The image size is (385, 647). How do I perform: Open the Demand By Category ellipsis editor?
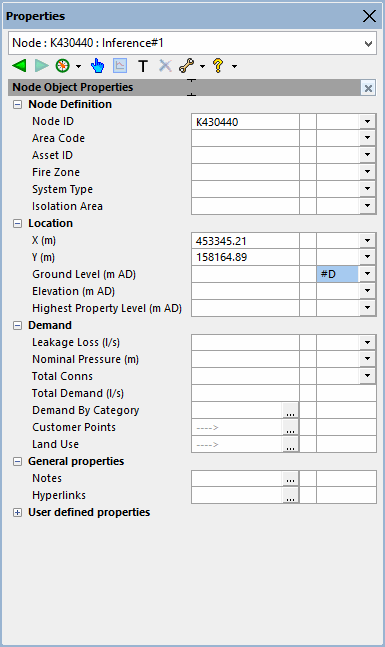(x=291, y=411)
